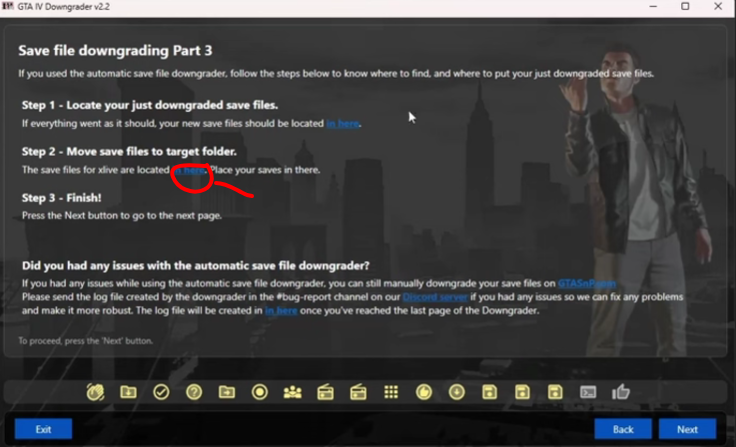736x447 pixels.
Task: Select the folder with down arrow icon
Action: click(x=128, y=392)
